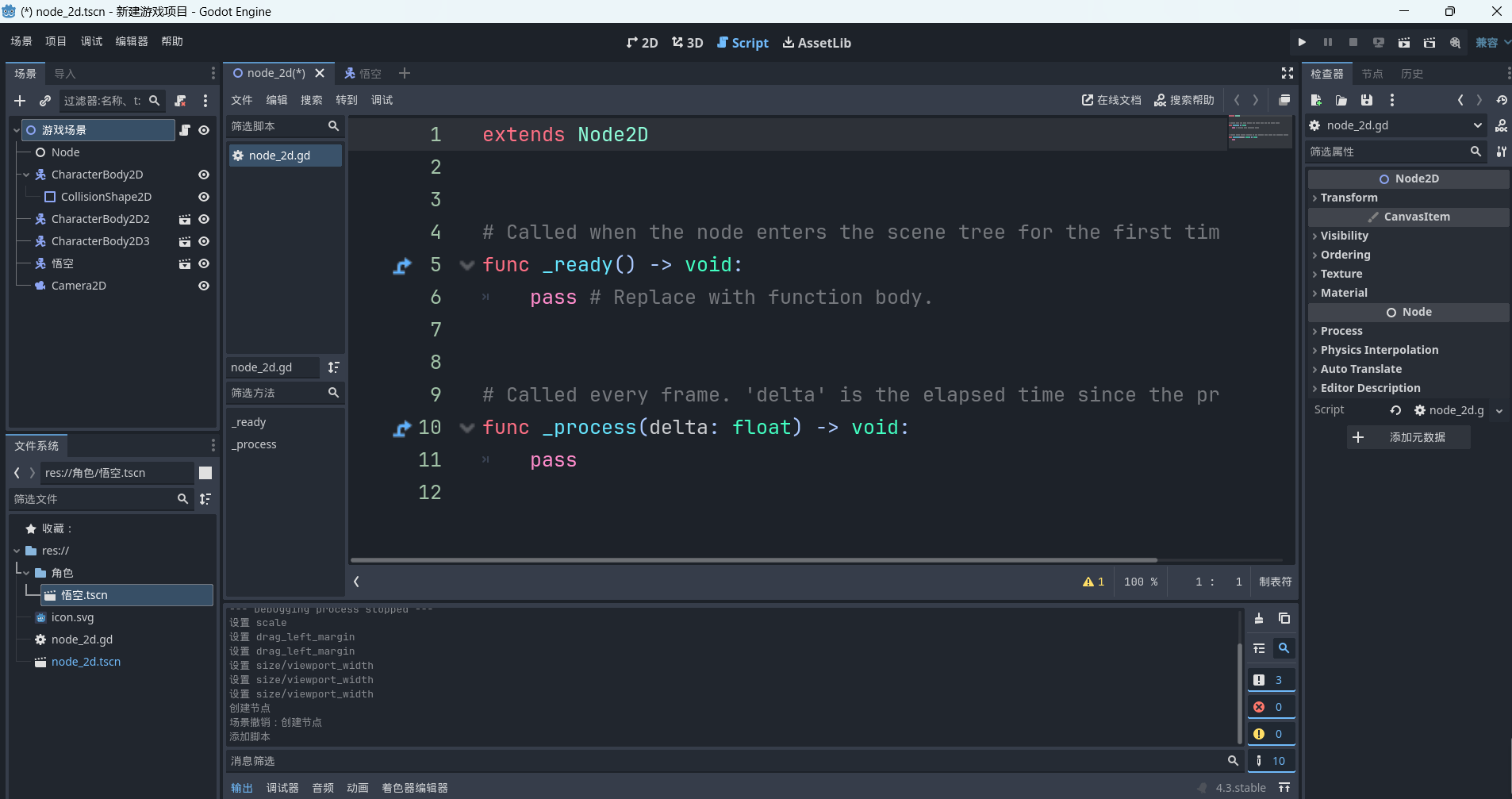Clear the output log with the broom icon
The width and height of the screenshot is (1512, 799).
click(x=1259, y=618)
